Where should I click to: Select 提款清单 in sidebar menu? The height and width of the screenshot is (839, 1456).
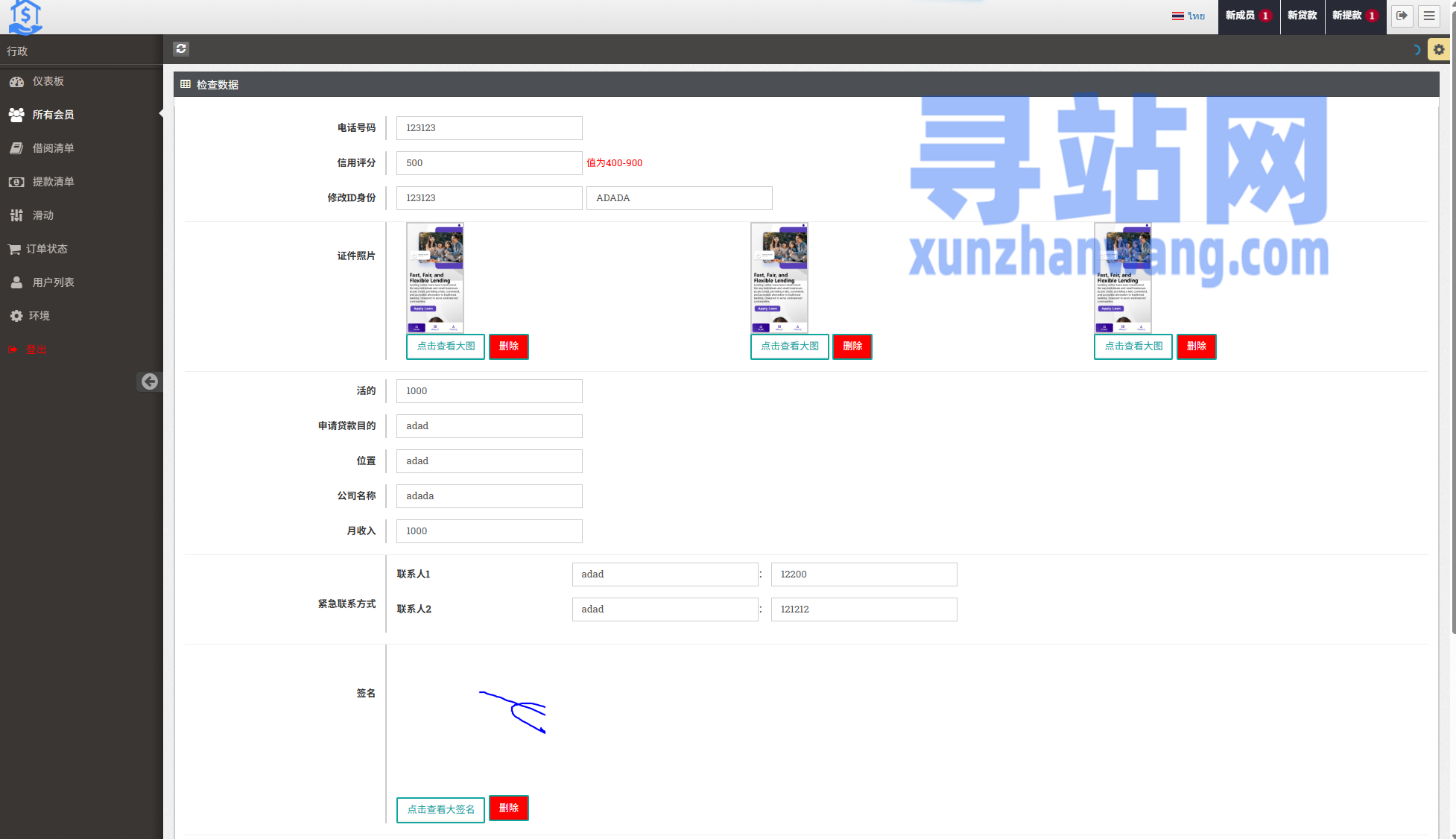pyautogui.click(x=53, y=182)
